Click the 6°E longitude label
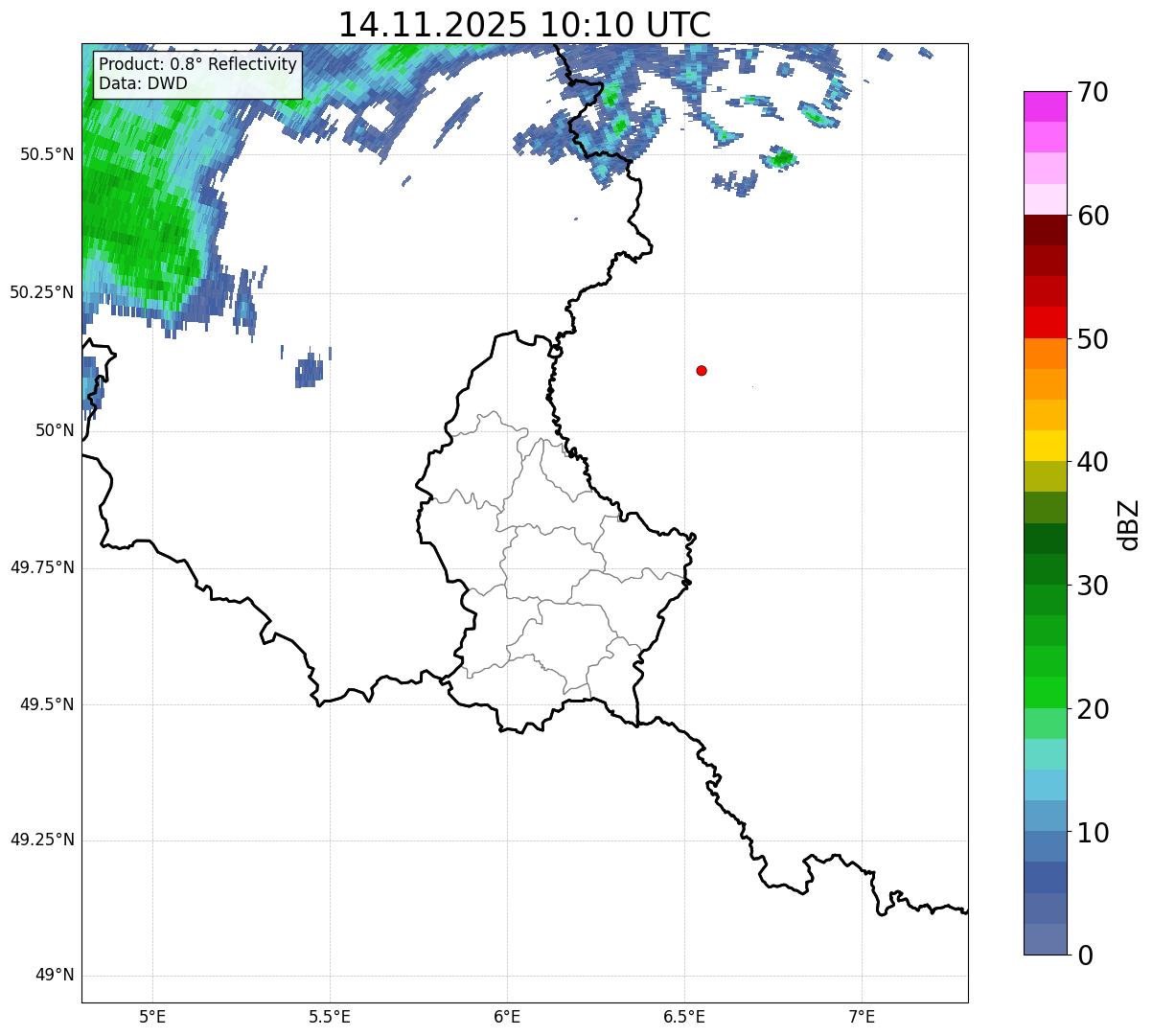Screen dimensions: 1152x1036 507,1017
